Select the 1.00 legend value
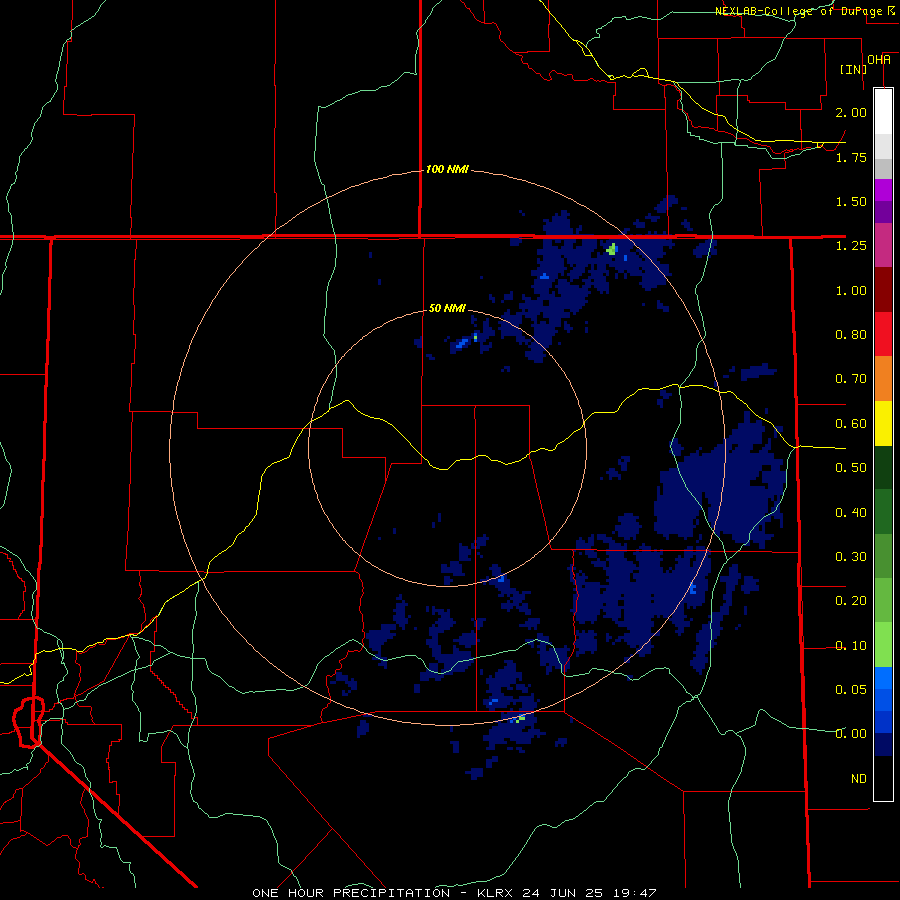 point(851,290)
